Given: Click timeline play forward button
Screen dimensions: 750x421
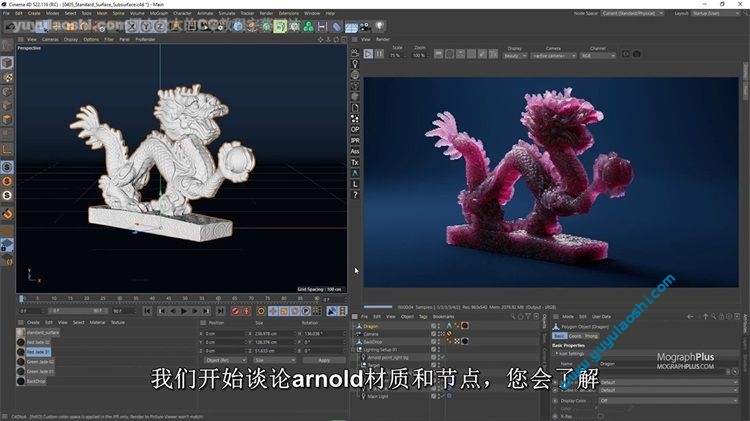Looking at the screenshot, I should [184, 311].
